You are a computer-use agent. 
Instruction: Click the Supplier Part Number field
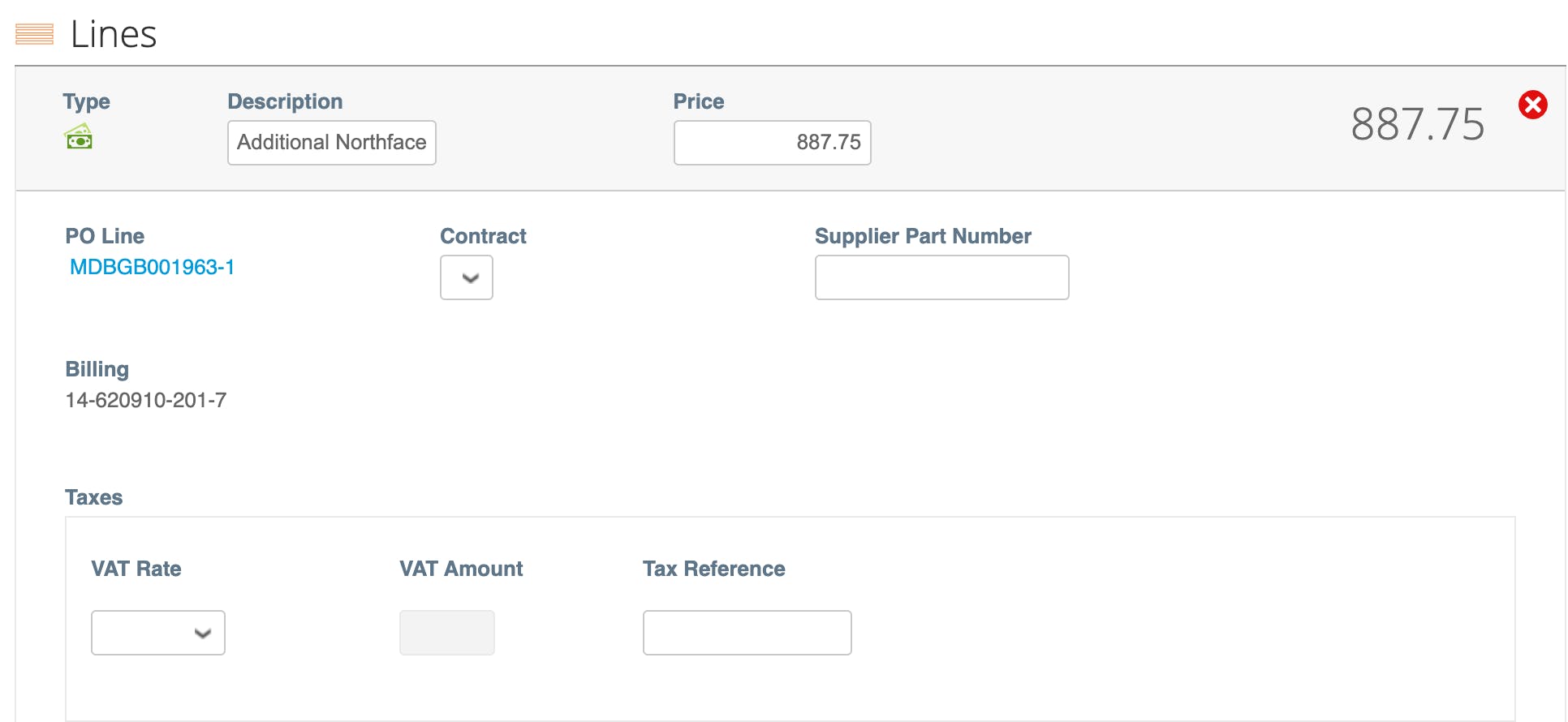tap(941, 277)
